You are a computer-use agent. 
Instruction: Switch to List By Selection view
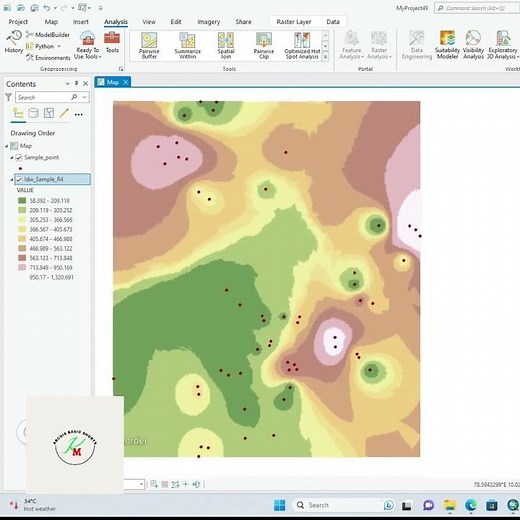49,113
